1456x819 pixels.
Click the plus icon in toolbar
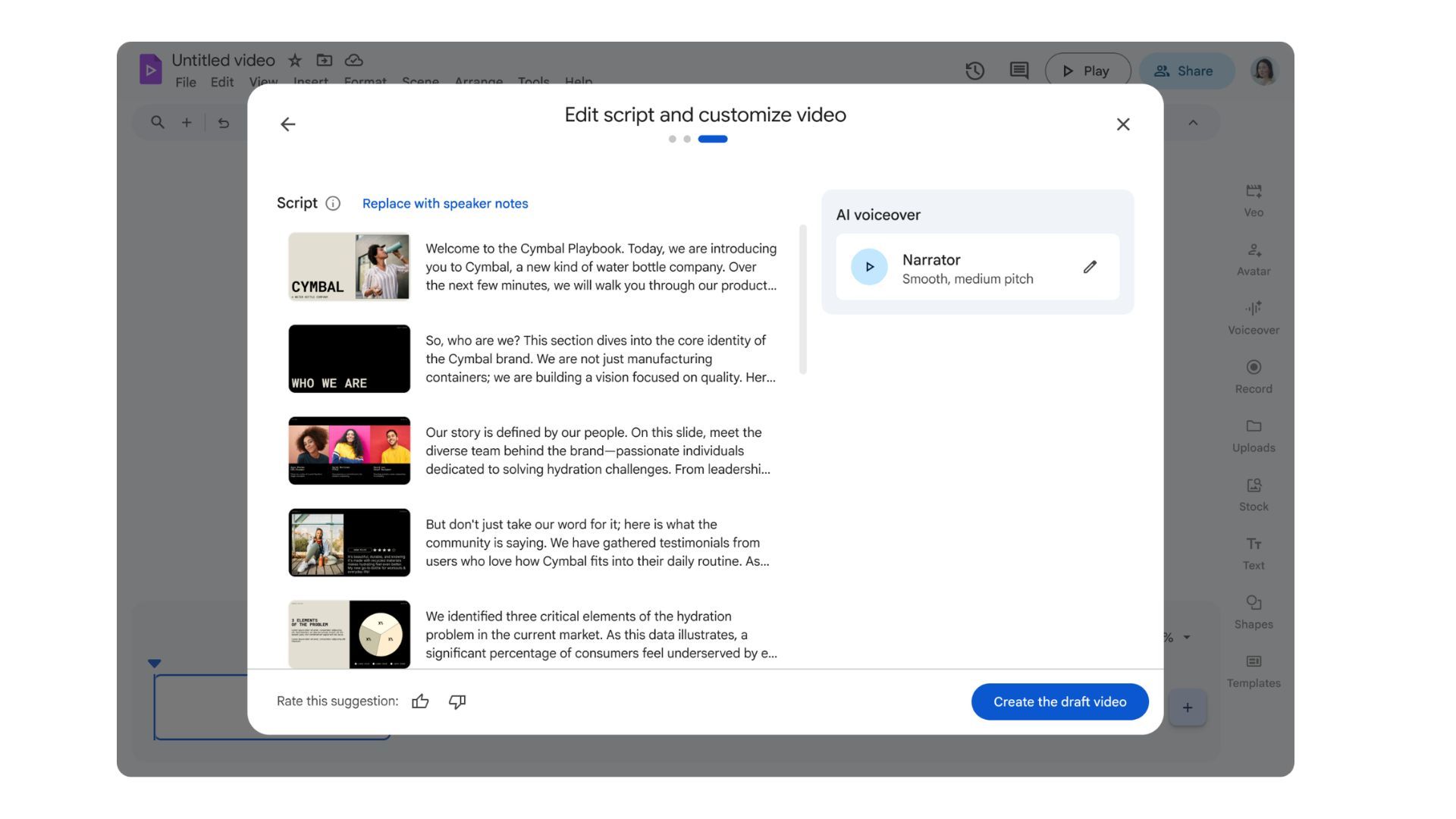coord(187,122)
